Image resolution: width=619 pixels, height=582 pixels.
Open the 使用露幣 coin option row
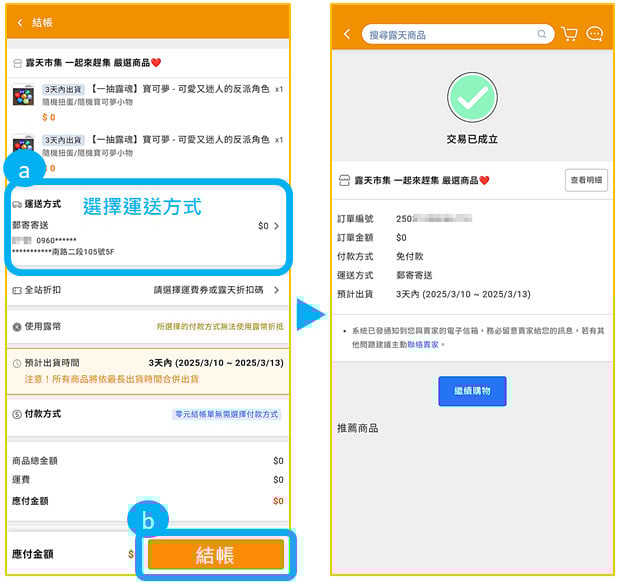click(147, 327)
